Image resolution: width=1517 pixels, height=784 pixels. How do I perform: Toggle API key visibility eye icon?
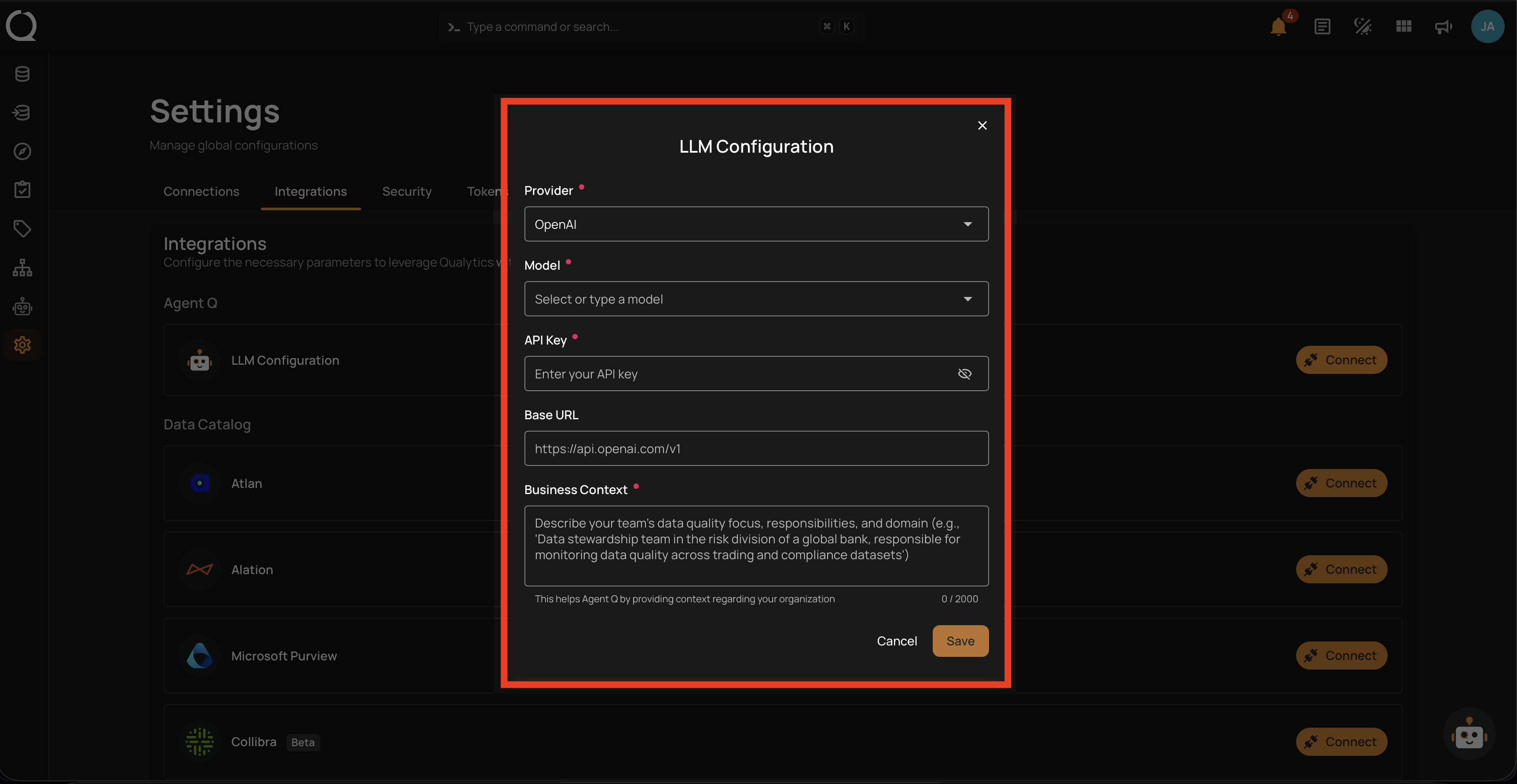[x=964, y=374]
